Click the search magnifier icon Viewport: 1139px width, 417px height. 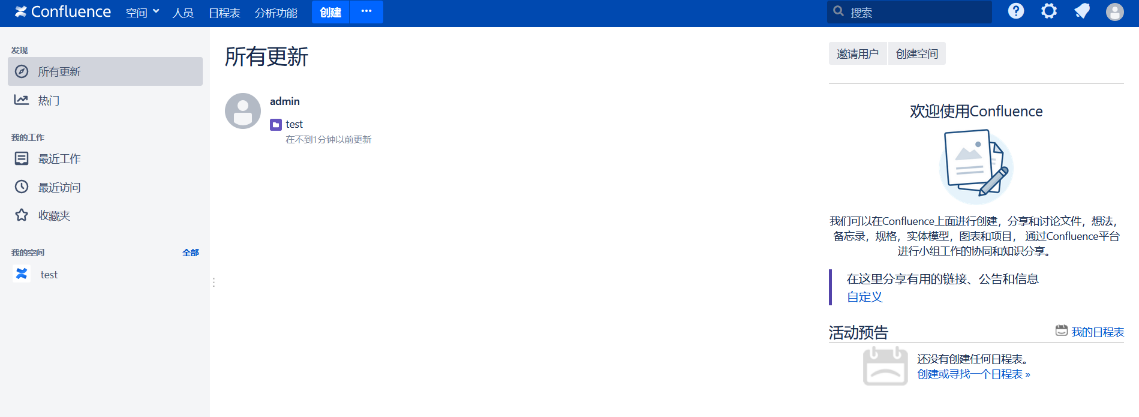coord(839,12)
